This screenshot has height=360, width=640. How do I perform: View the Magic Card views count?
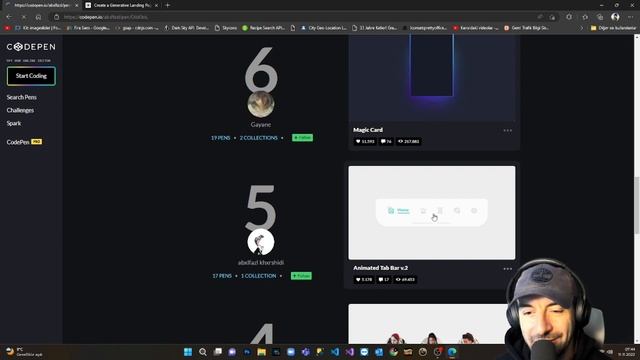(408, 141)
